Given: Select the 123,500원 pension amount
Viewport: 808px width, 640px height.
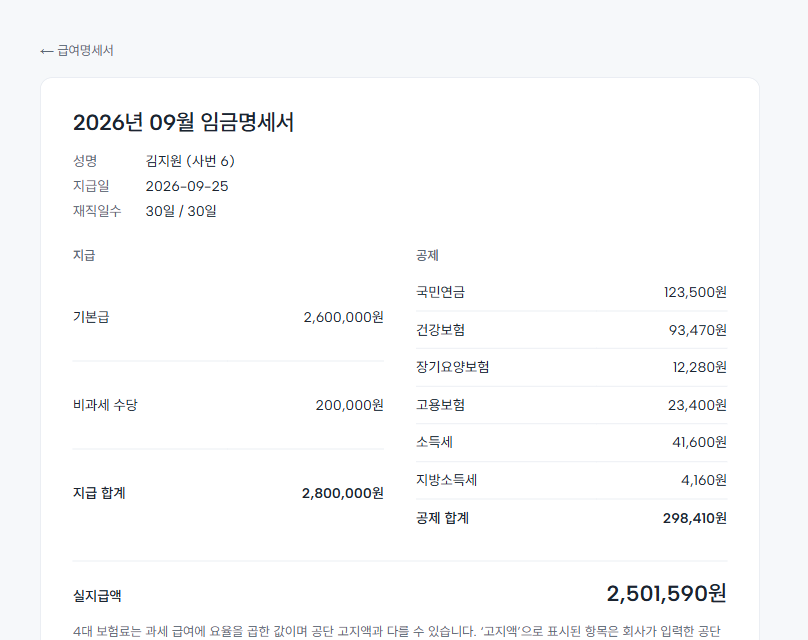Looking at the screenshot, I should click(x=695, y=292).
